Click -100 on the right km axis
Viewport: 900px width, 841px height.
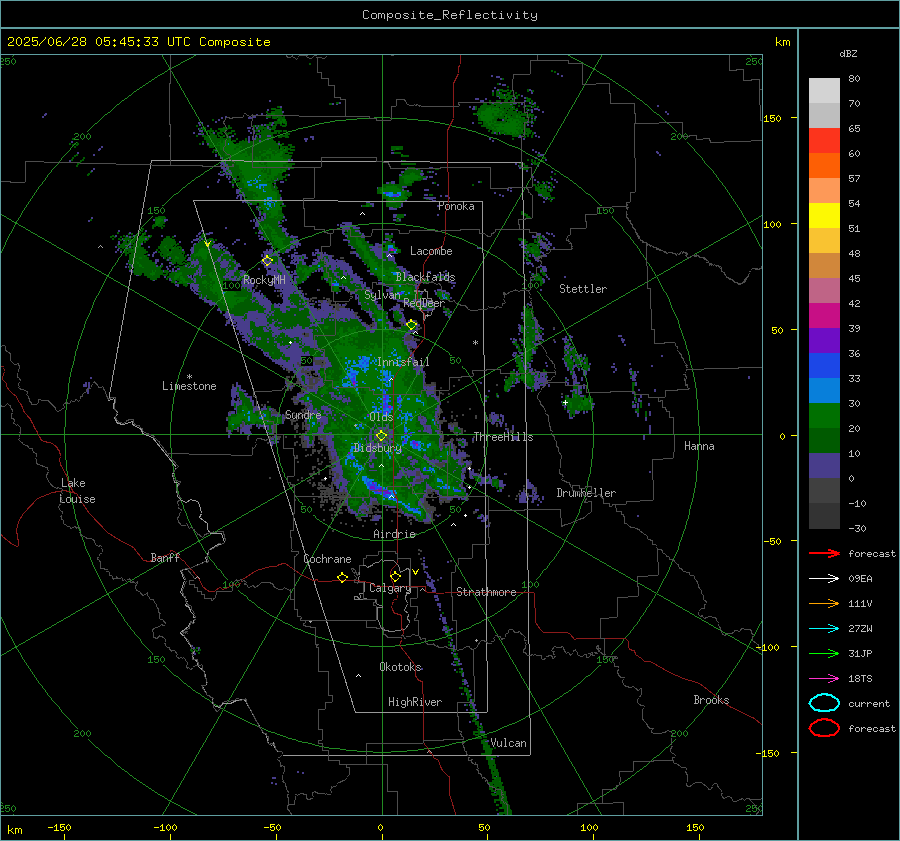click(767, 647)
